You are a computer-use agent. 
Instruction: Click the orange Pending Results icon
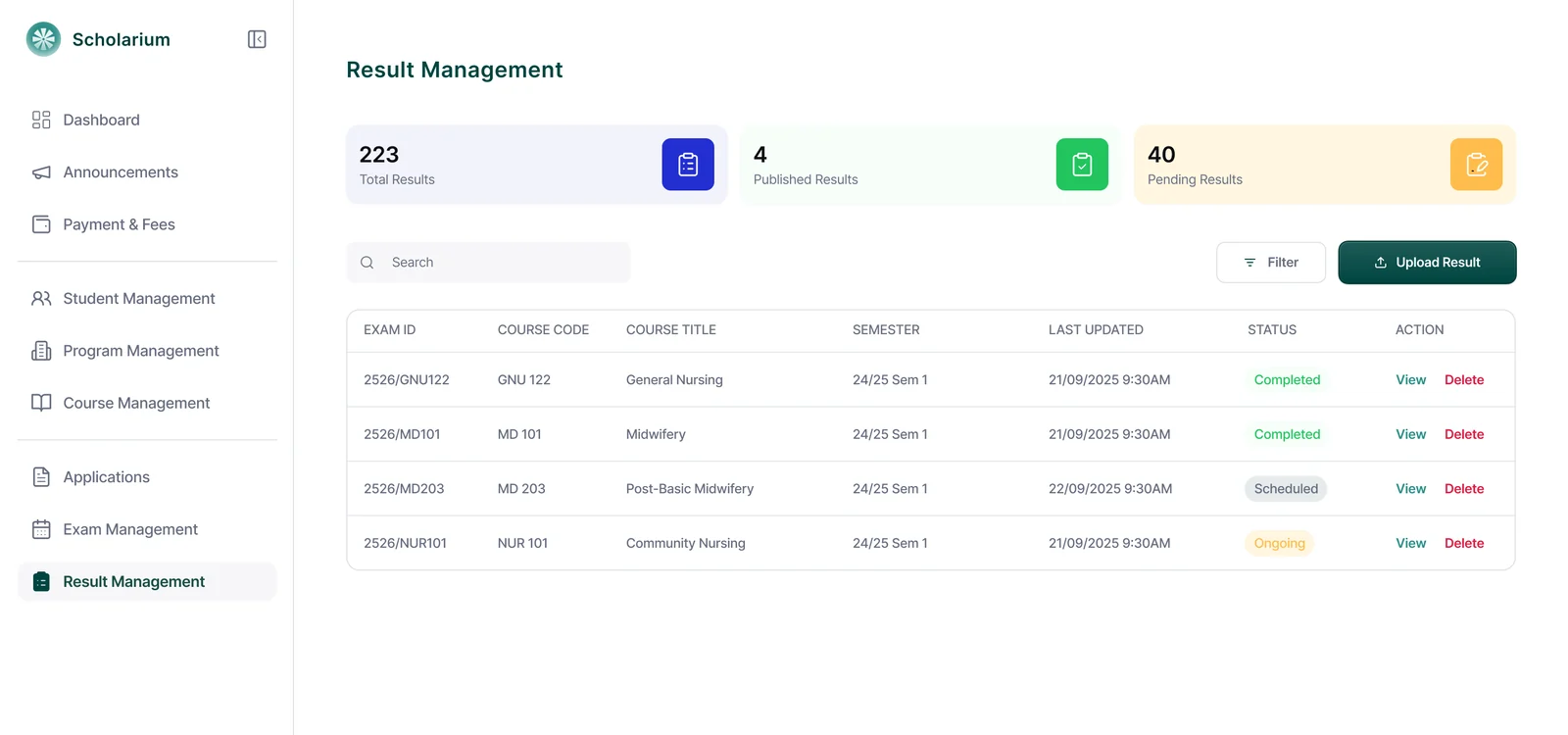pyautogui.click(x=1476, y=165)
